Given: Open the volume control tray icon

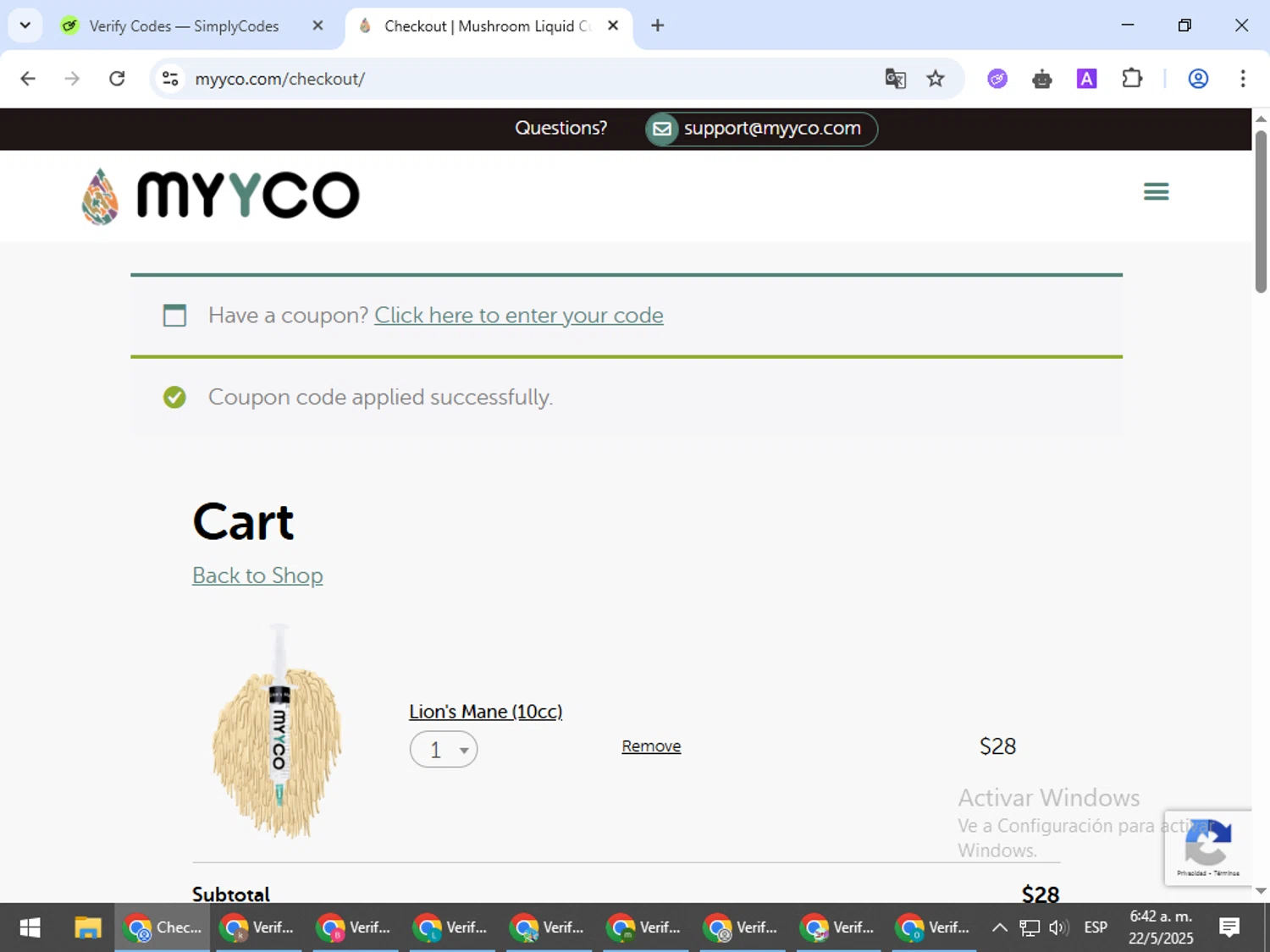Looking at the screenshot, I should coord(1058,927).
